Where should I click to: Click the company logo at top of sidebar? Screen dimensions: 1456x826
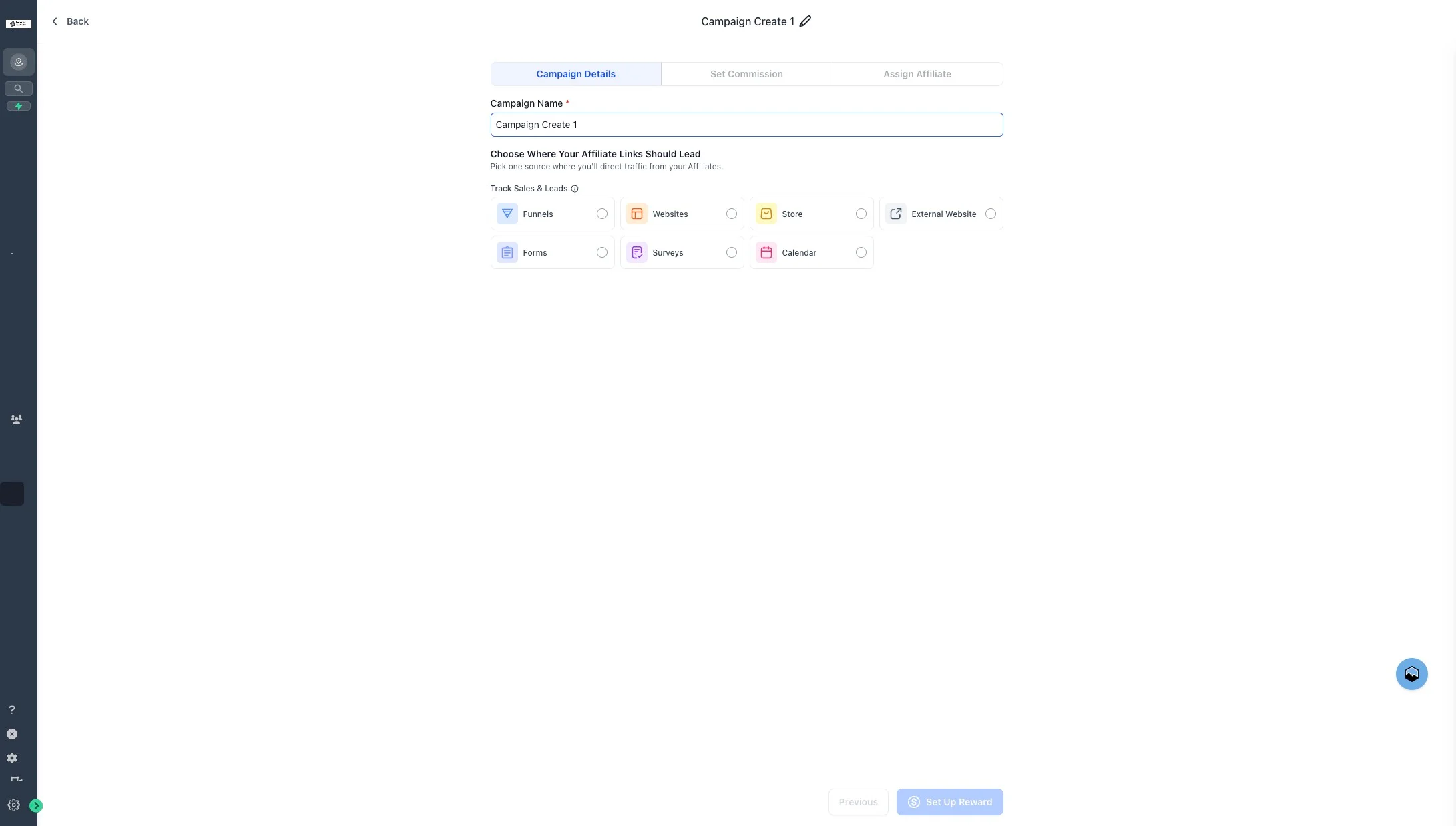tap(19, 24)
